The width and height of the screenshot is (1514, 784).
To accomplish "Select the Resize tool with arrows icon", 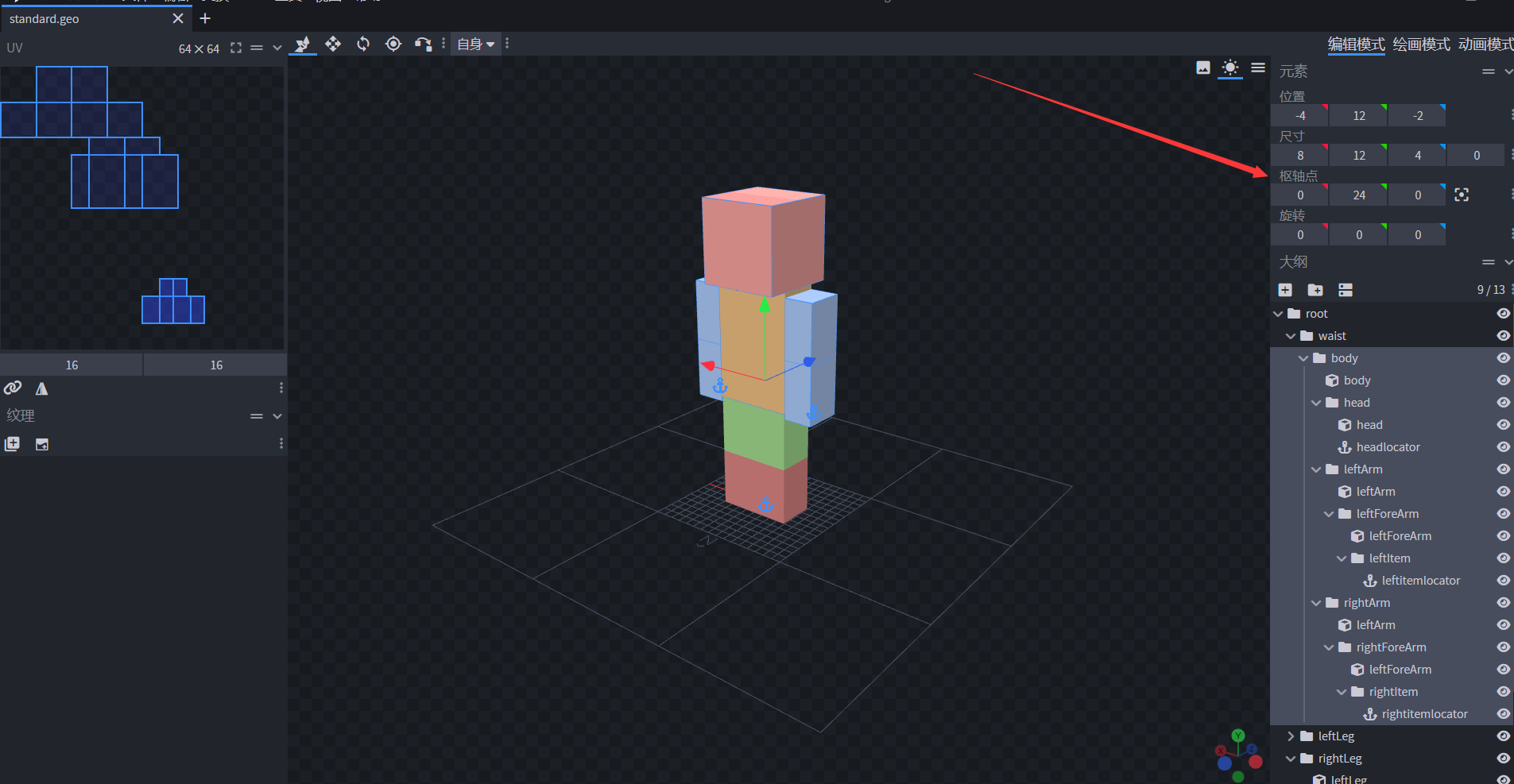I will (333, 44).
